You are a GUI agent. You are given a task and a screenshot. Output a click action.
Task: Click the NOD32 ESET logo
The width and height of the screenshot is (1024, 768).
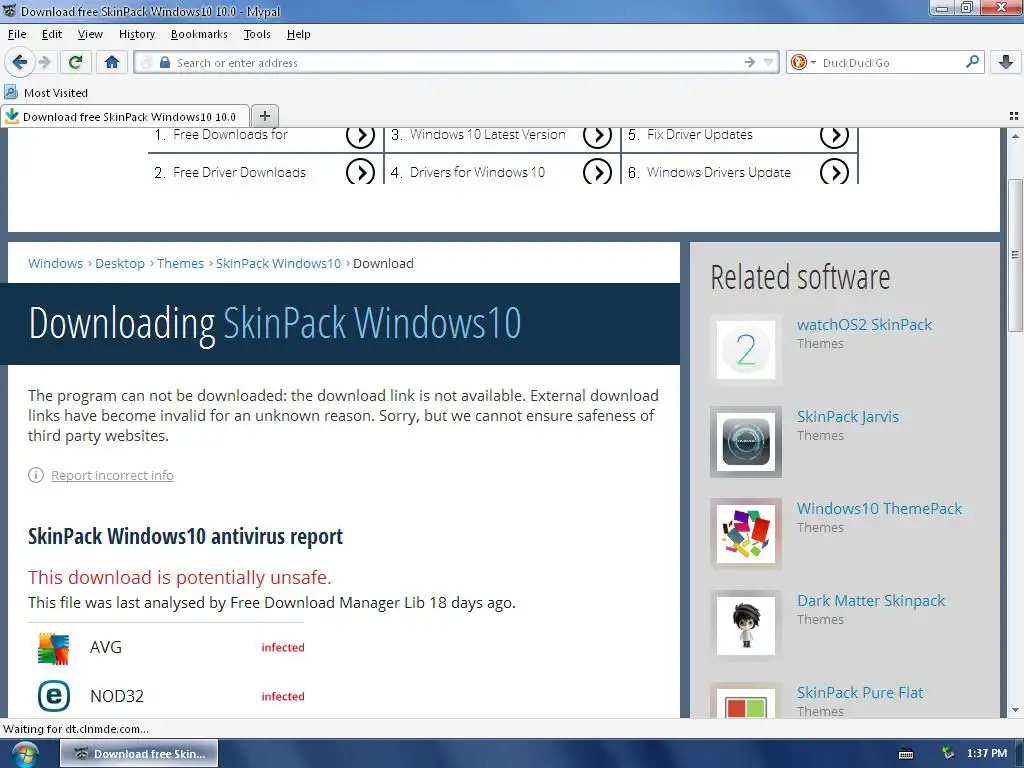coord(54,696)
